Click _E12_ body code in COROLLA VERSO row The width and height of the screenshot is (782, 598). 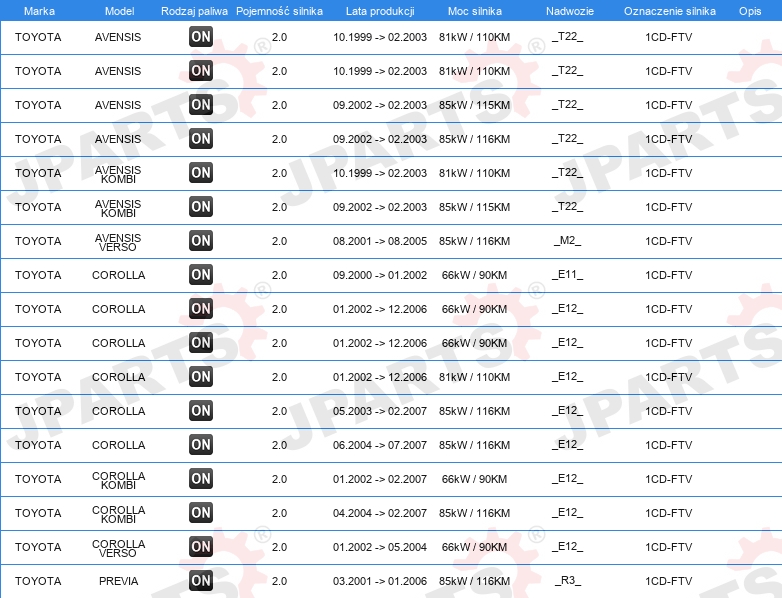568,547
